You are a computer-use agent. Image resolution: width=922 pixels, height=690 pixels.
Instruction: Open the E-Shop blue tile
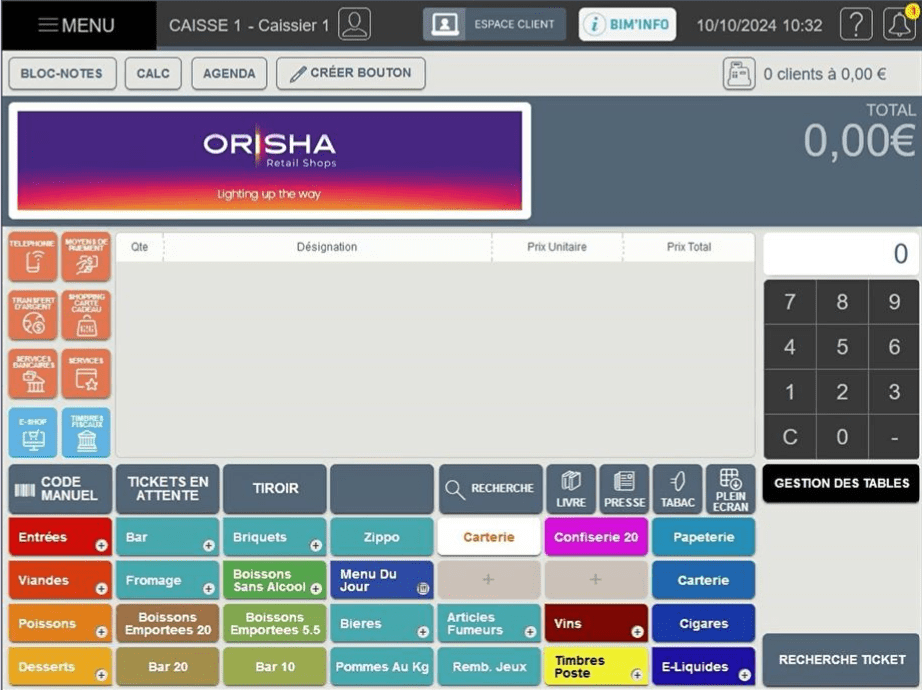[x=33, y=432]
